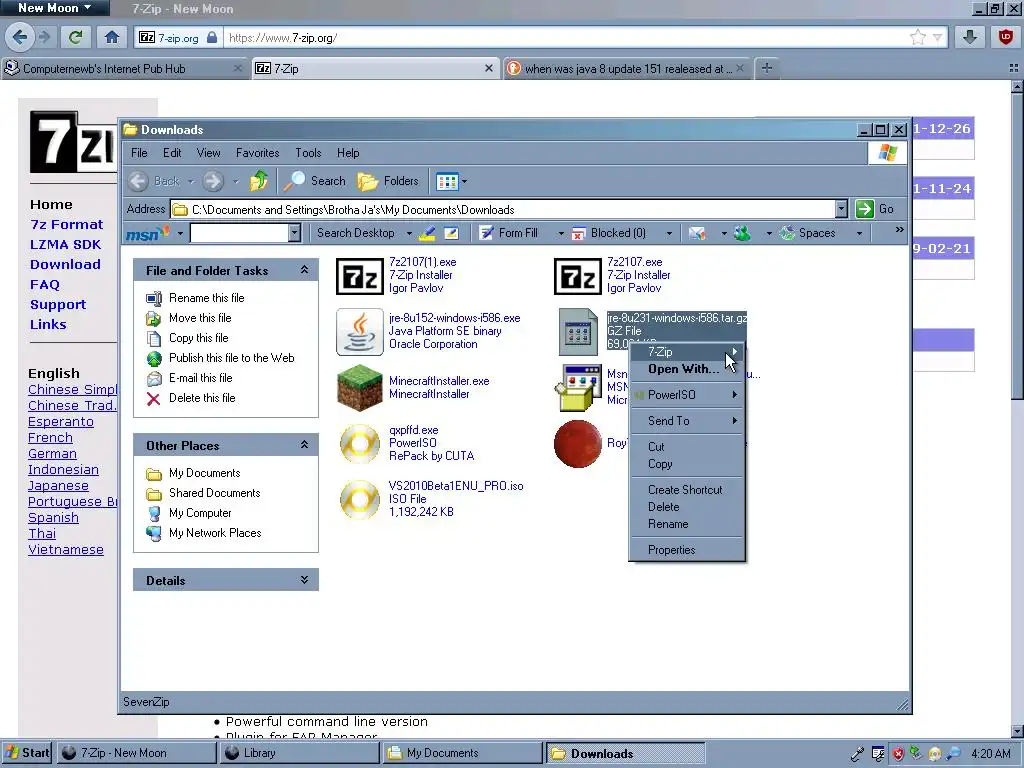Viewport: 1024px width, 768px height.
Task: Go up one folder level
Action: pos(259,181)
